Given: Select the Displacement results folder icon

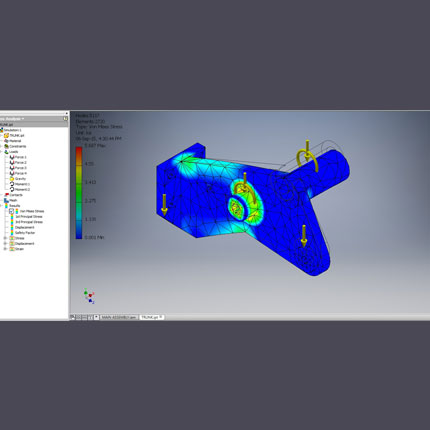Looking at the screenshot, I should pyautogui.click(x=12, y=244).
